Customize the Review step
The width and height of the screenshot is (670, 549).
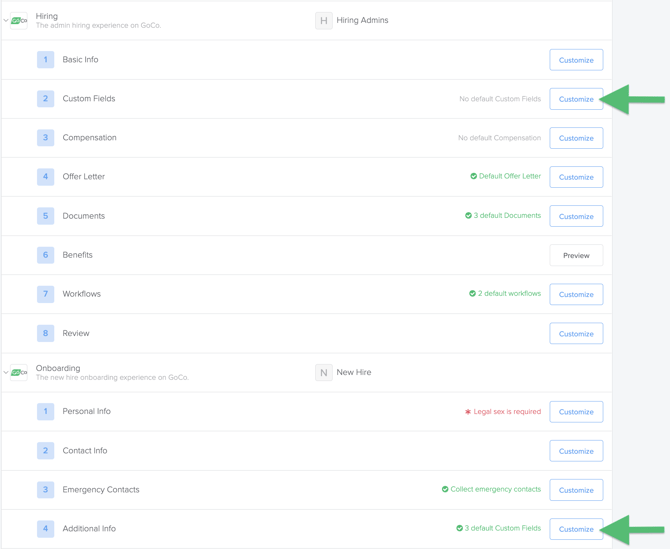tap(576, 333)
